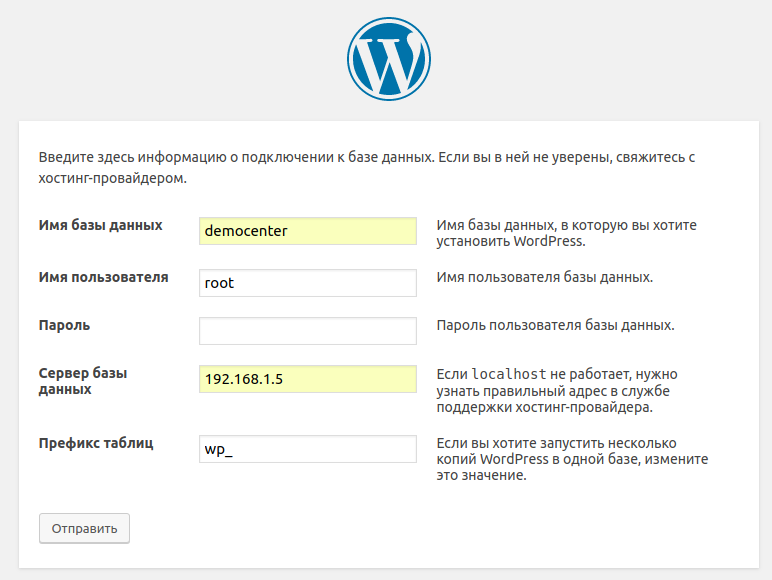Click the Префикс таблиц label
Viewport: 772px width, 580px height.
96,443
